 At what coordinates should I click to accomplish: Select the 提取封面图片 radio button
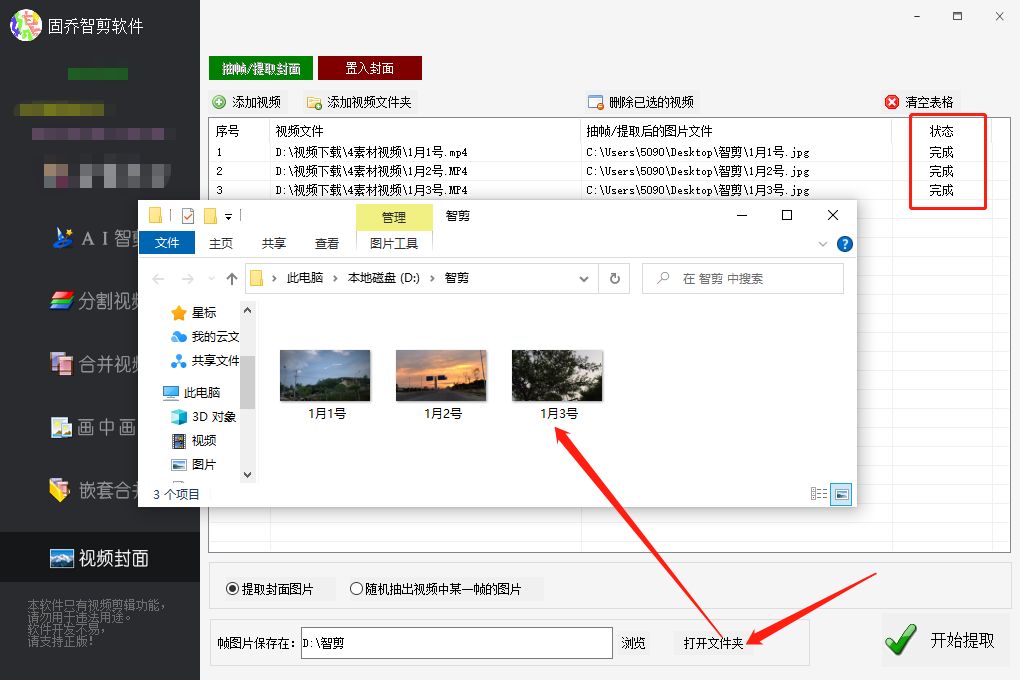[x=232, y=589]
